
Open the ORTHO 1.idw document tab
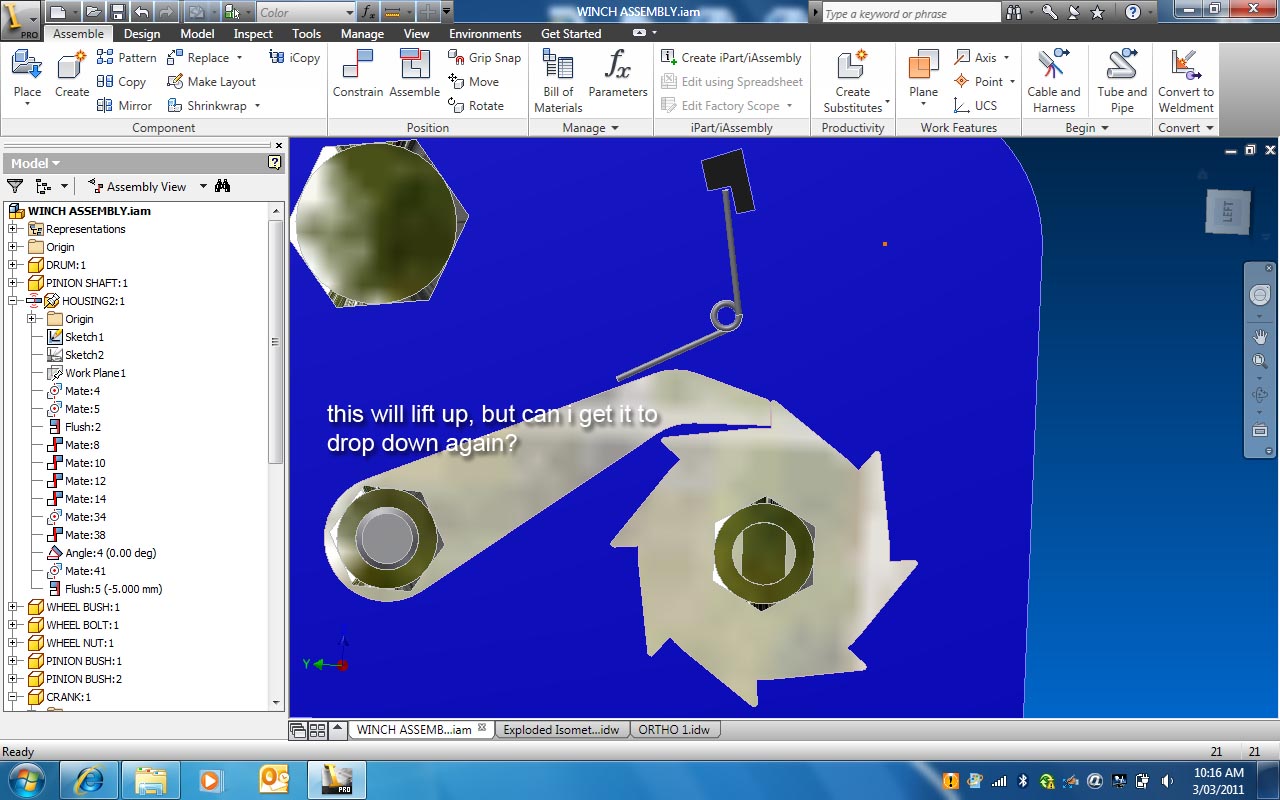[675, 729]
